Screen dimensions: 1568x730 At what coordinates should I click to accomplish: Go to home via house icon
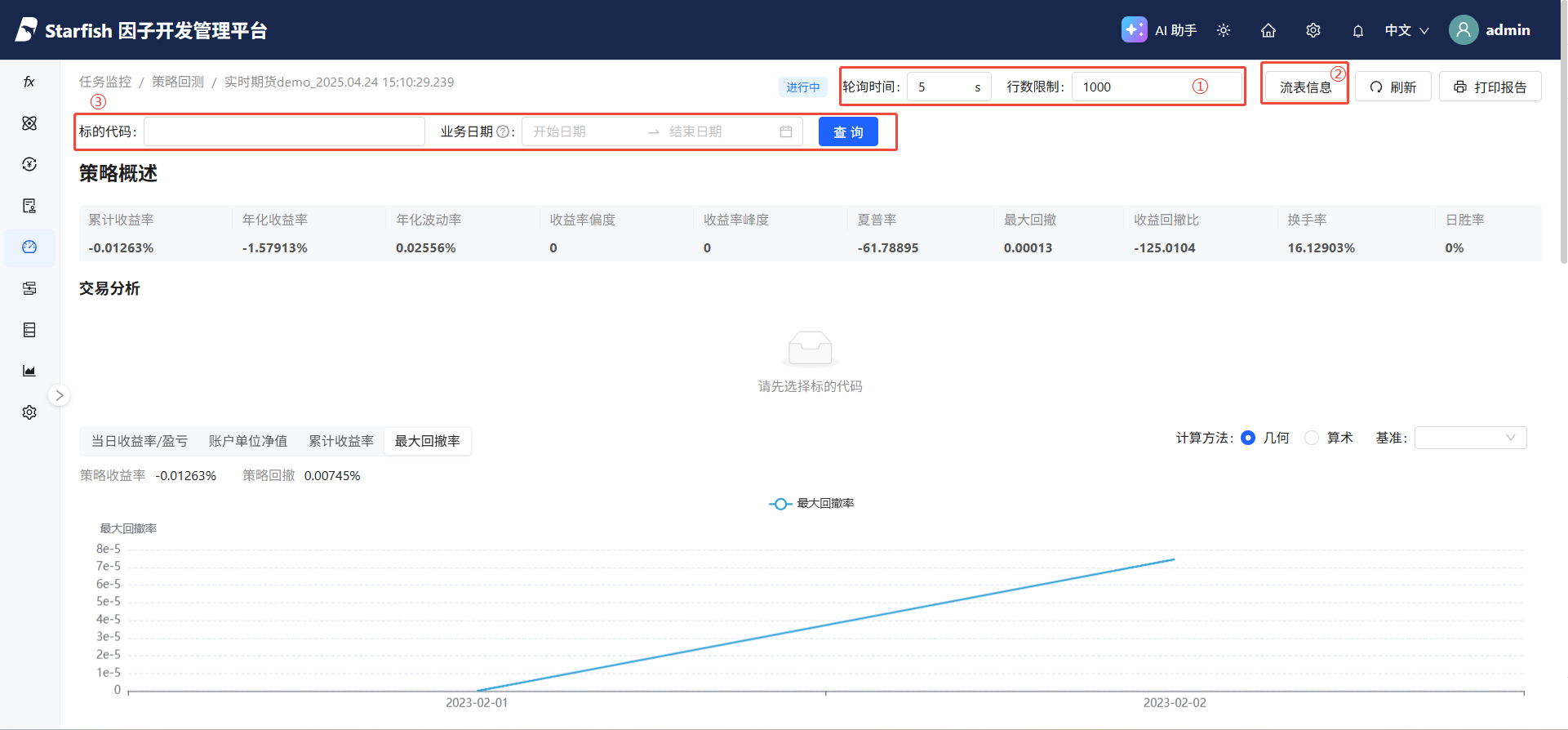(x=1268, y=30)
